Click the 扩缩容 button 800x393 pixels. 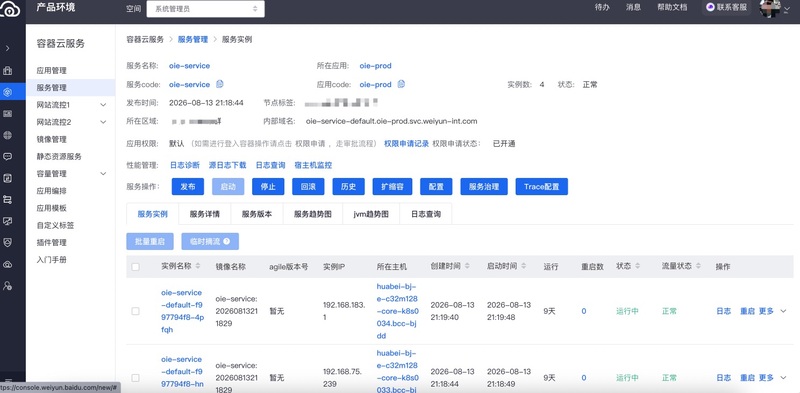(x=392, y=186)
